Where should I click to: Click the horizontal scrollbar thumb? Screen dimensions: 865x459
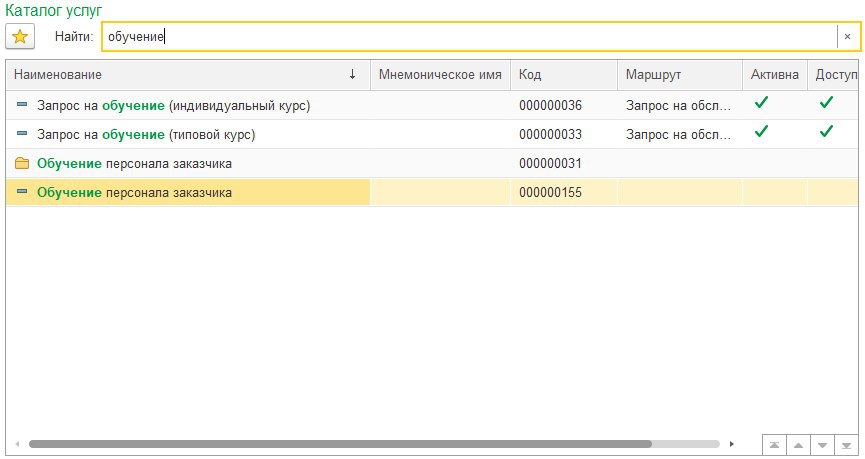[340, 444]
